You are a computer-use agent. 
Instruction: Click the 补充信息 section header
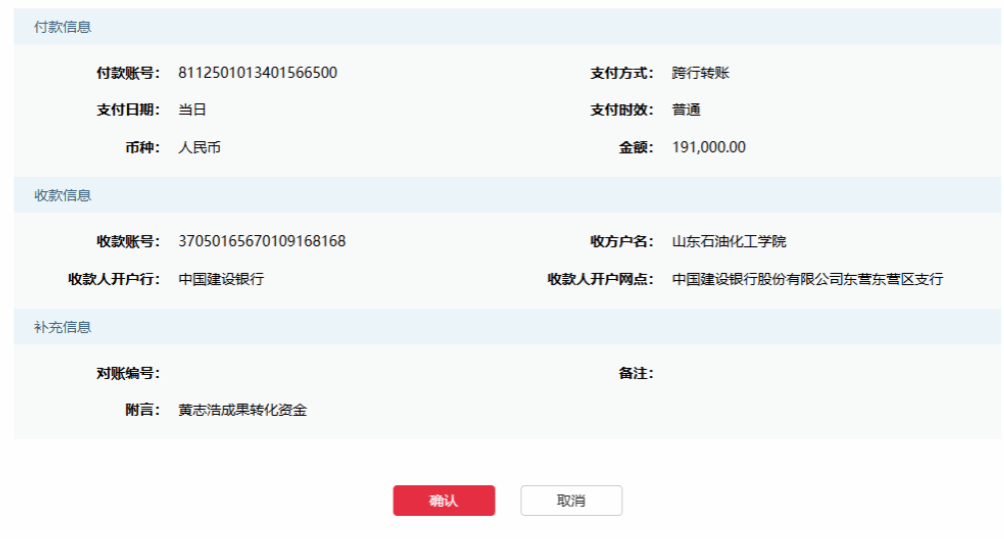[x=63, y=328]
